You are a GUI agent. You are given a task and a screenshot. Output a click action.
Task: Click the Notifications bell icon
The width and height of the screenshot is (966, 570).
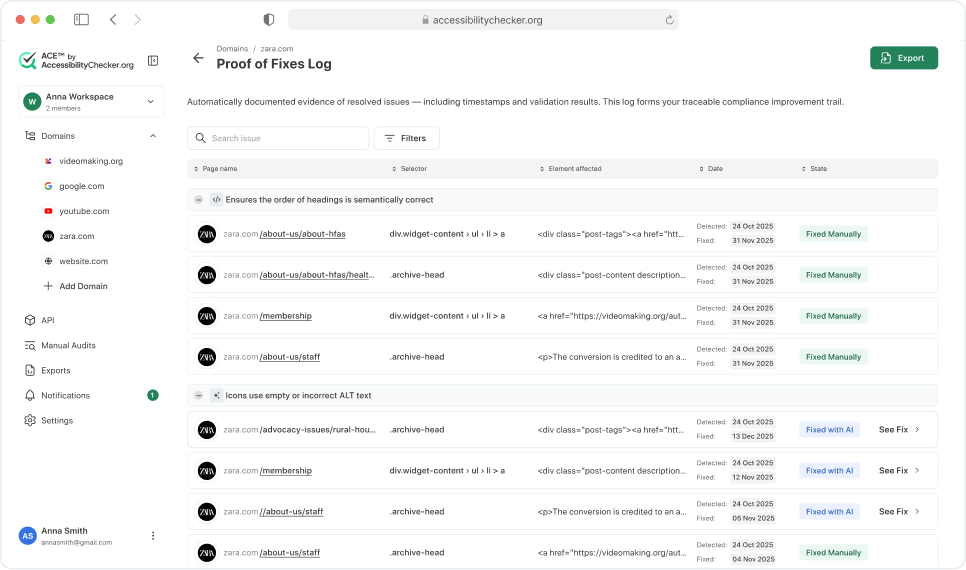[x=30, y=396]
